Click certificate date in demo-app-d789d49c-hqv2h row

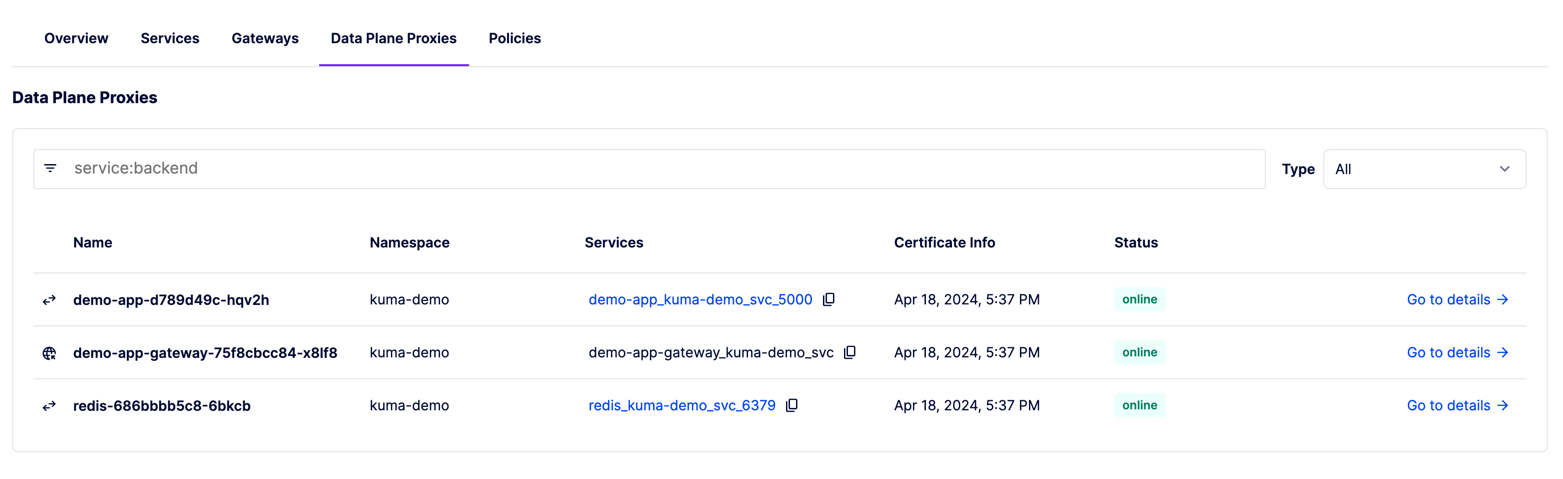click(x=967, y=300)
